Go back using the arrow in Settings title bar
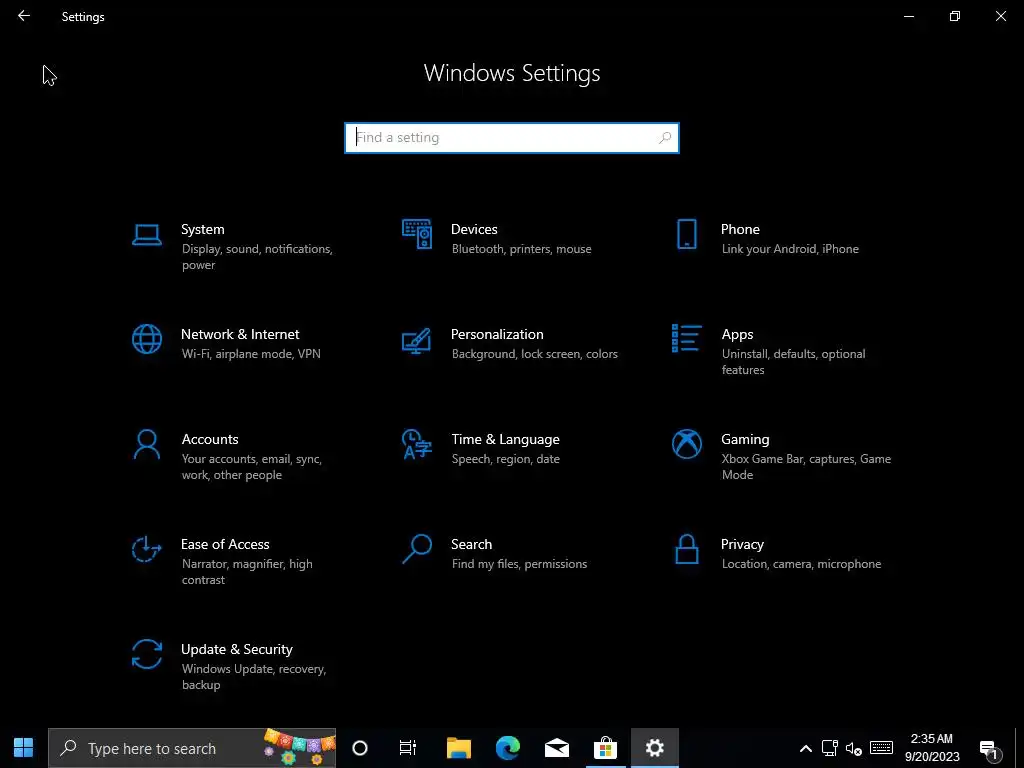Viewport: 1024px width, 768px height. pyautogui.click(x=24, y=16)
